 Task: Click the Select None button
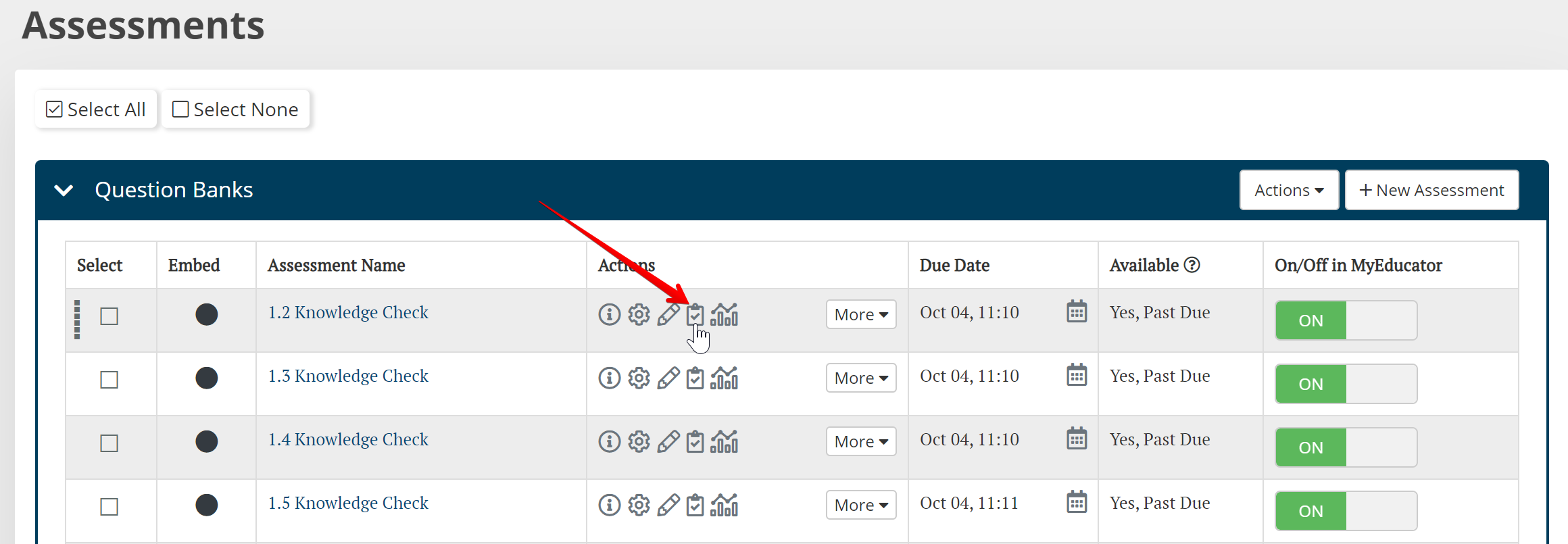(236, 109)
